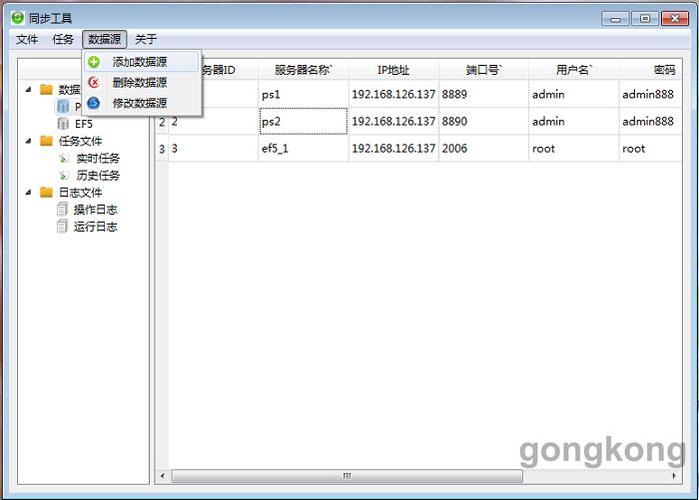Image resolution: width=699 pixels, height=500 pixels.
Task: Collapse the 任务文件 tree node arrow
Action: click(29, 141)
